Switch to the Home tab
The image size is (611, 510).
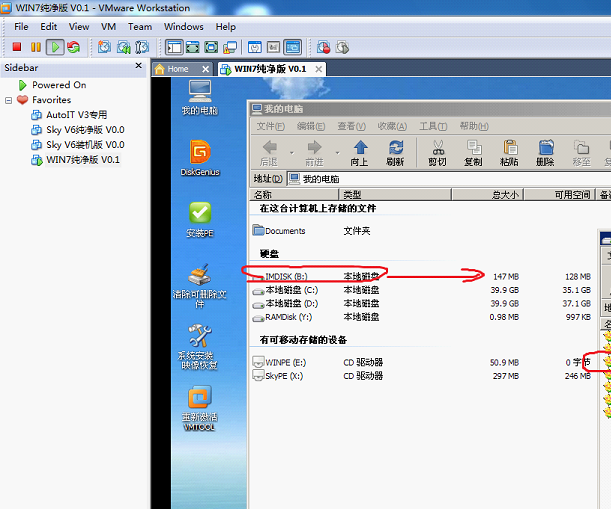178,69
